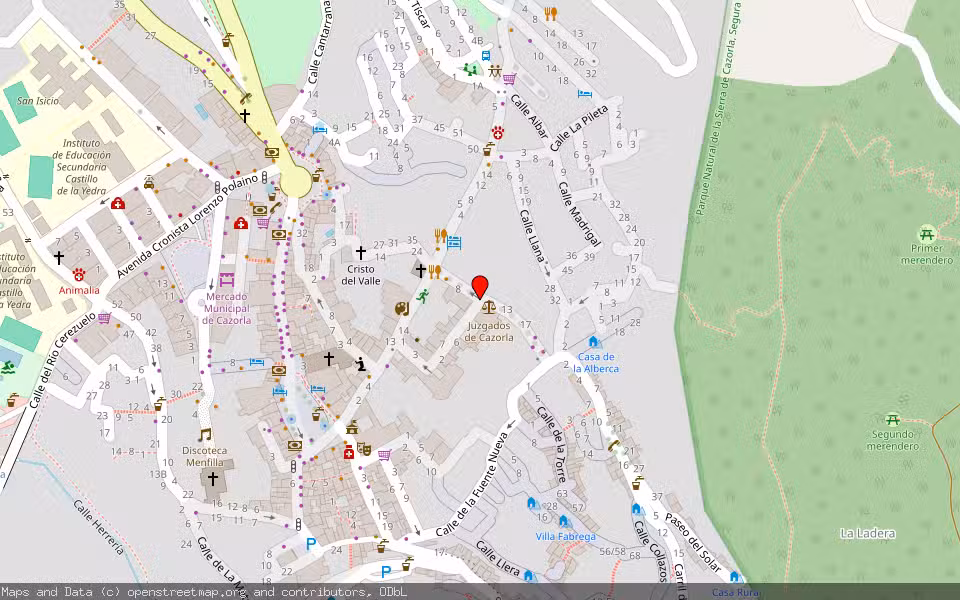Viewport: 960px width, 600px height.
Task: Click the 'Calle de la Torre' label
Action: point(553,444)
